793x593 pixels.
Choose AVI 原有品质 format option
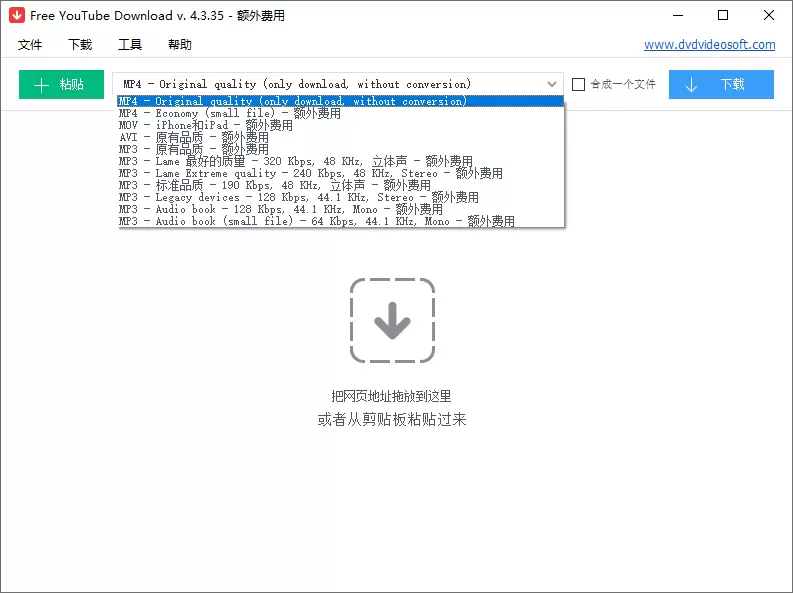(341, 137)
